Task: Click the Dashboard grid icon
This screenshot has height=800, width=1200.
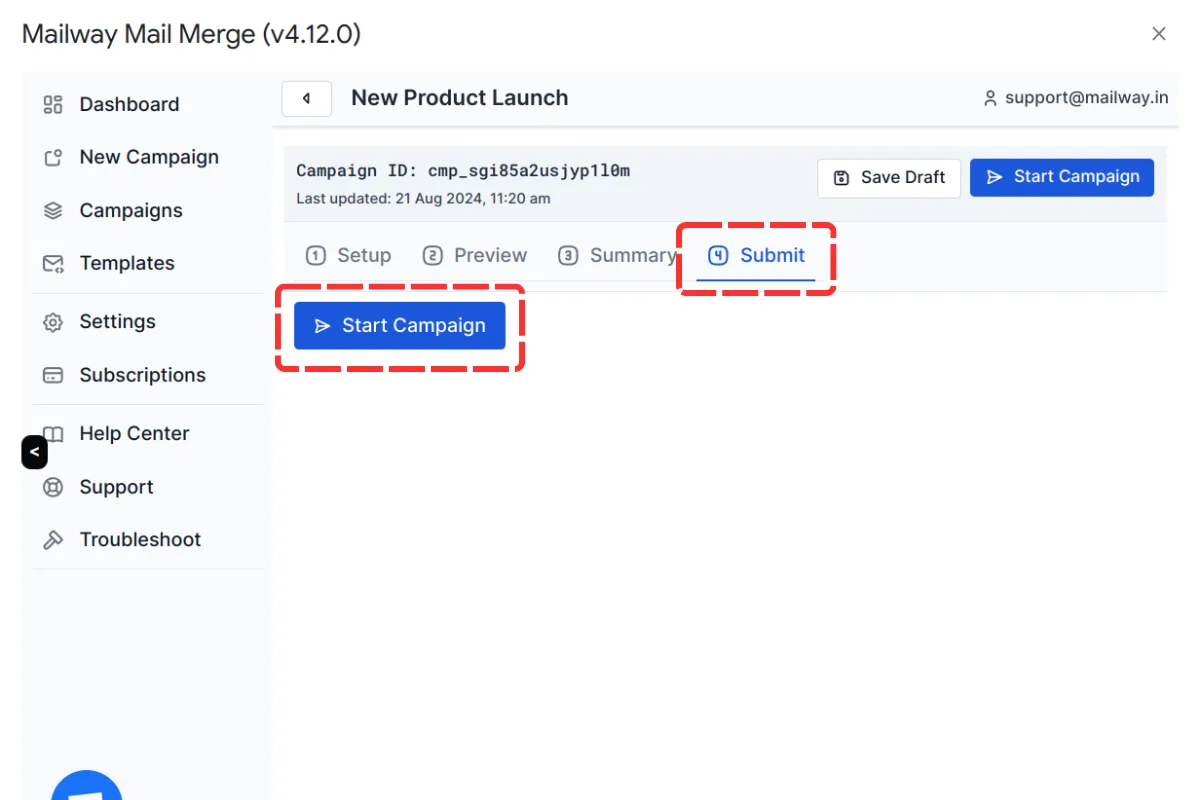Action: tap(53, 105)
